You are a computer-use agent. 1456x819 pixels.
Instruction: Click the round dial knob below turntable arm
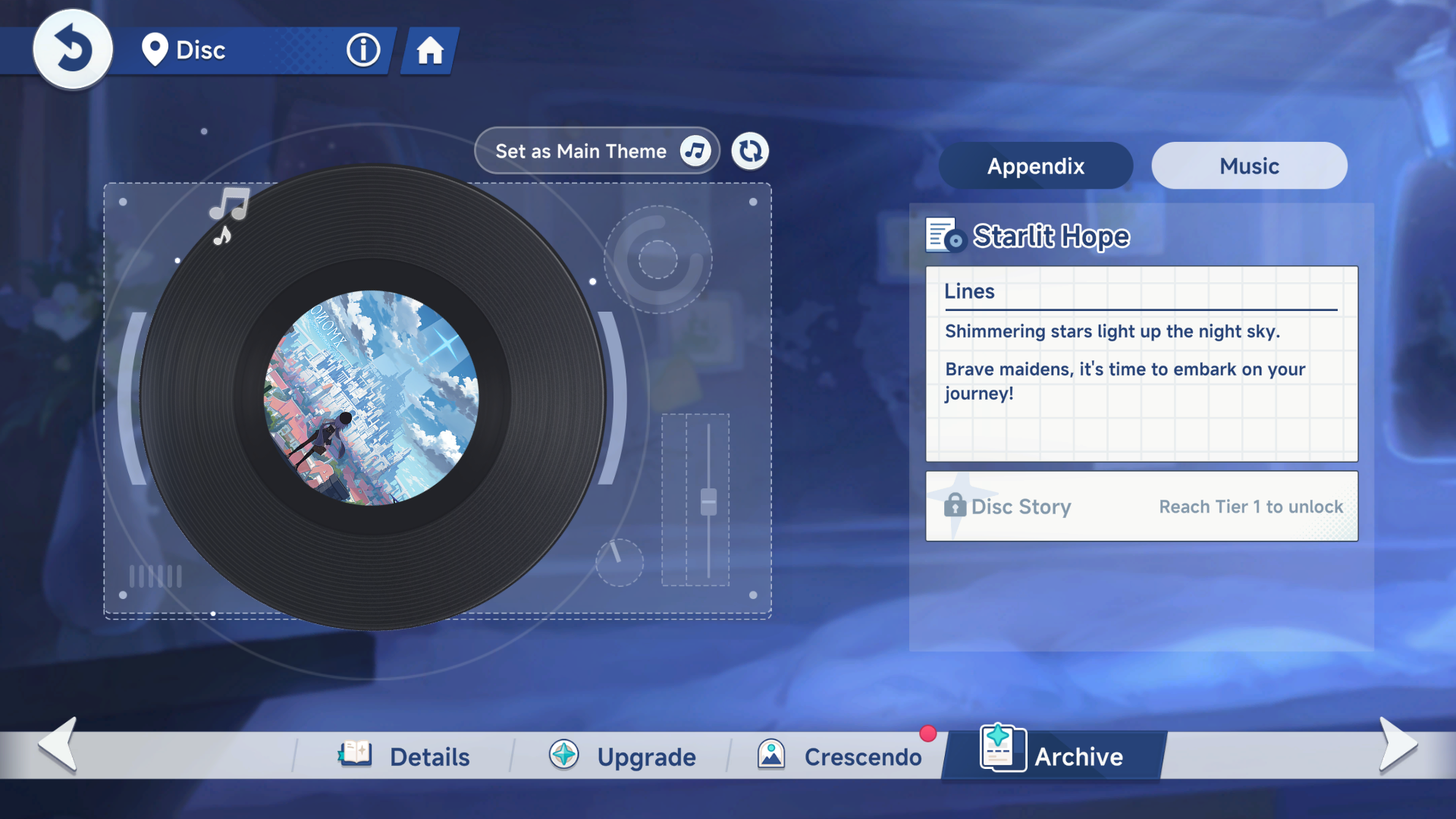pyautogui.click(x=620, y=562)
